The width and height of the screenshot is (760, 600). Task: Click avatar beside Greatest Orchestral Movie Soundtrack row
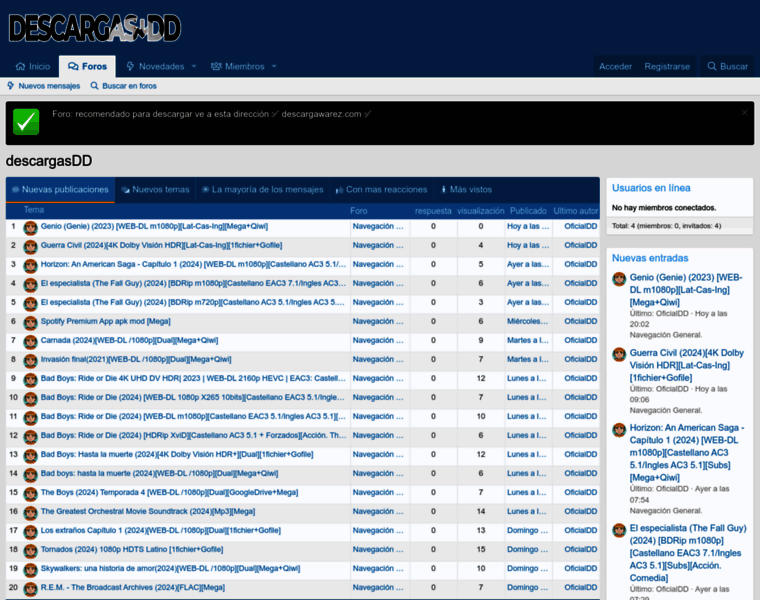(x=31, y=513)
